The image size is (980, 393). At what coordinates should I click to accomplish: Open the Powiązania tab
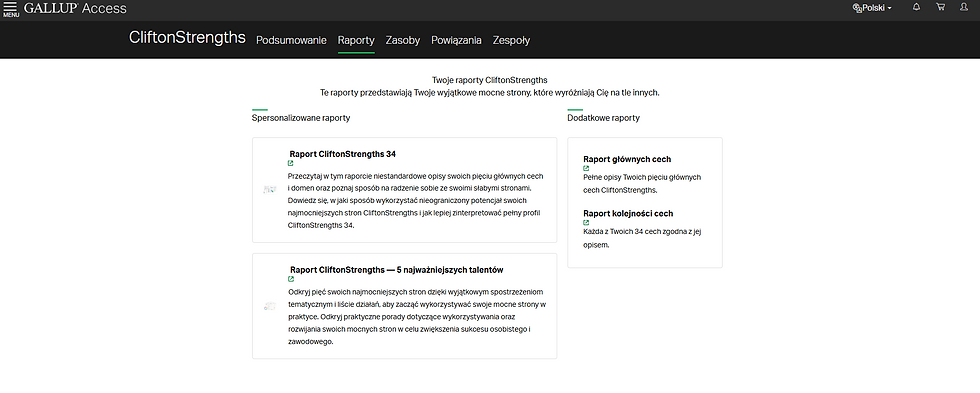tap(456, 41)
